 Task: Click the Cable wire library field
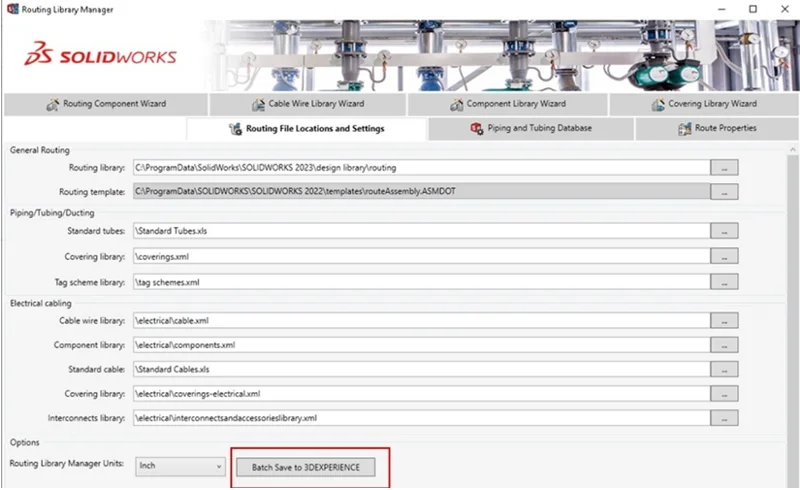[x=421, y=321]
